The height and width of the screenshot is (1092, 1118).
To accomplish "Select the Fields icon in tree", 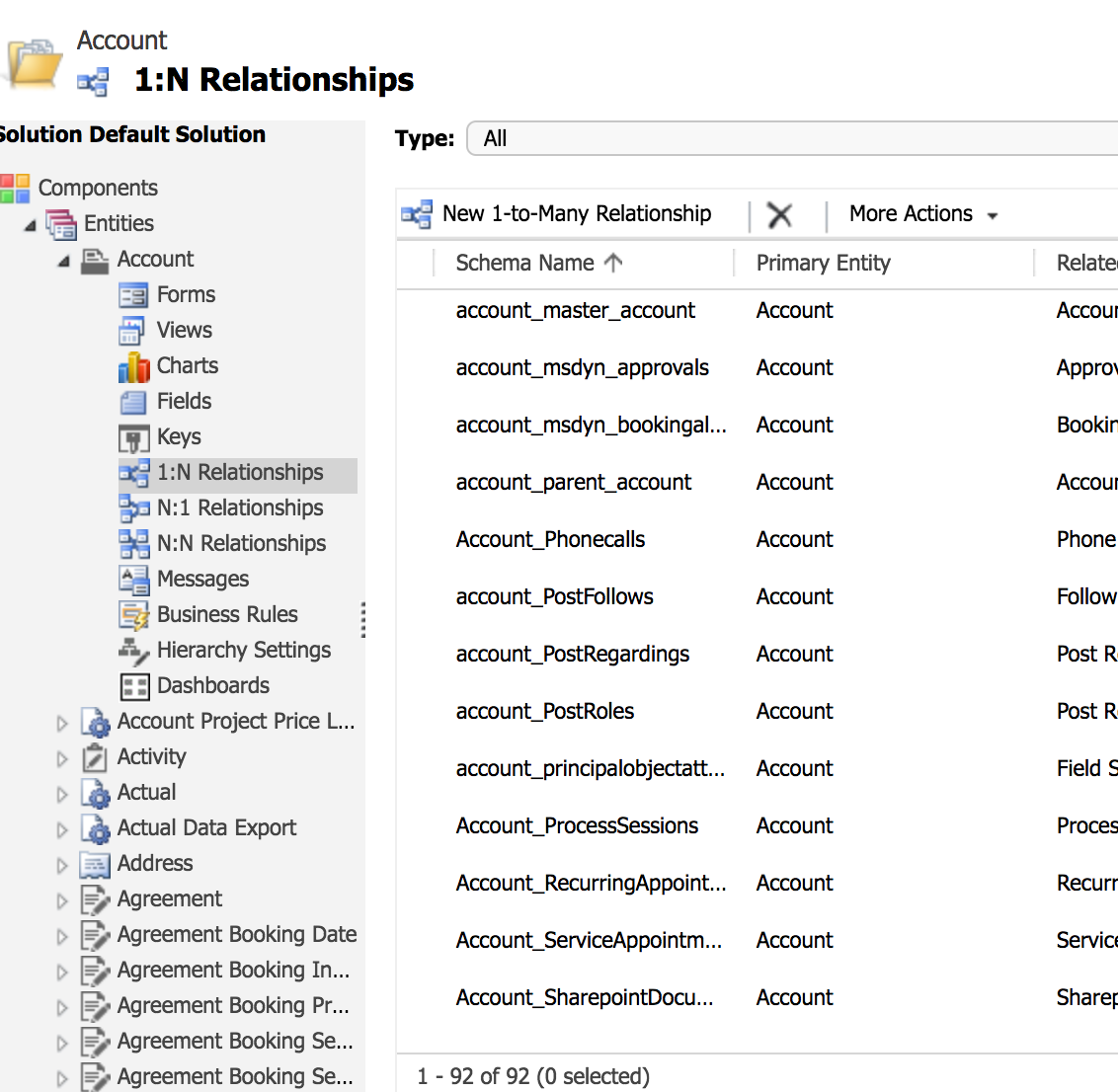I will tap(133, 402).
